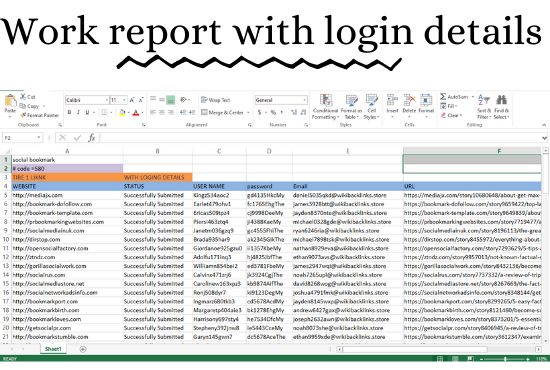550x370 pixels.
Task: Click the formula bar Enter checkmark
Action: click(78, 138)
